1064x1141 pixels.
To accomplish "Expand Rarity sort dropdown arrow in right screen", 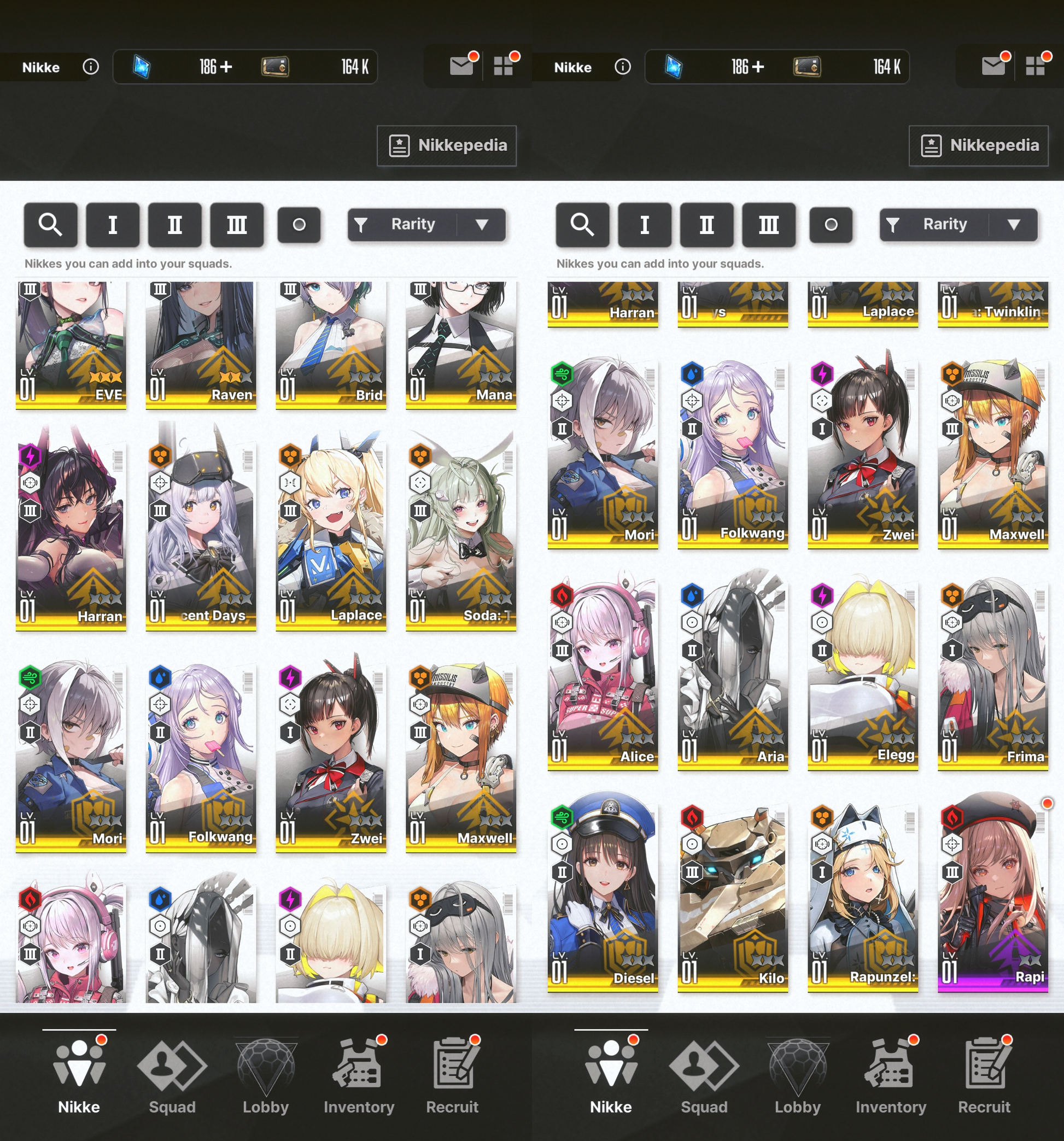I will click(1014, 224).
